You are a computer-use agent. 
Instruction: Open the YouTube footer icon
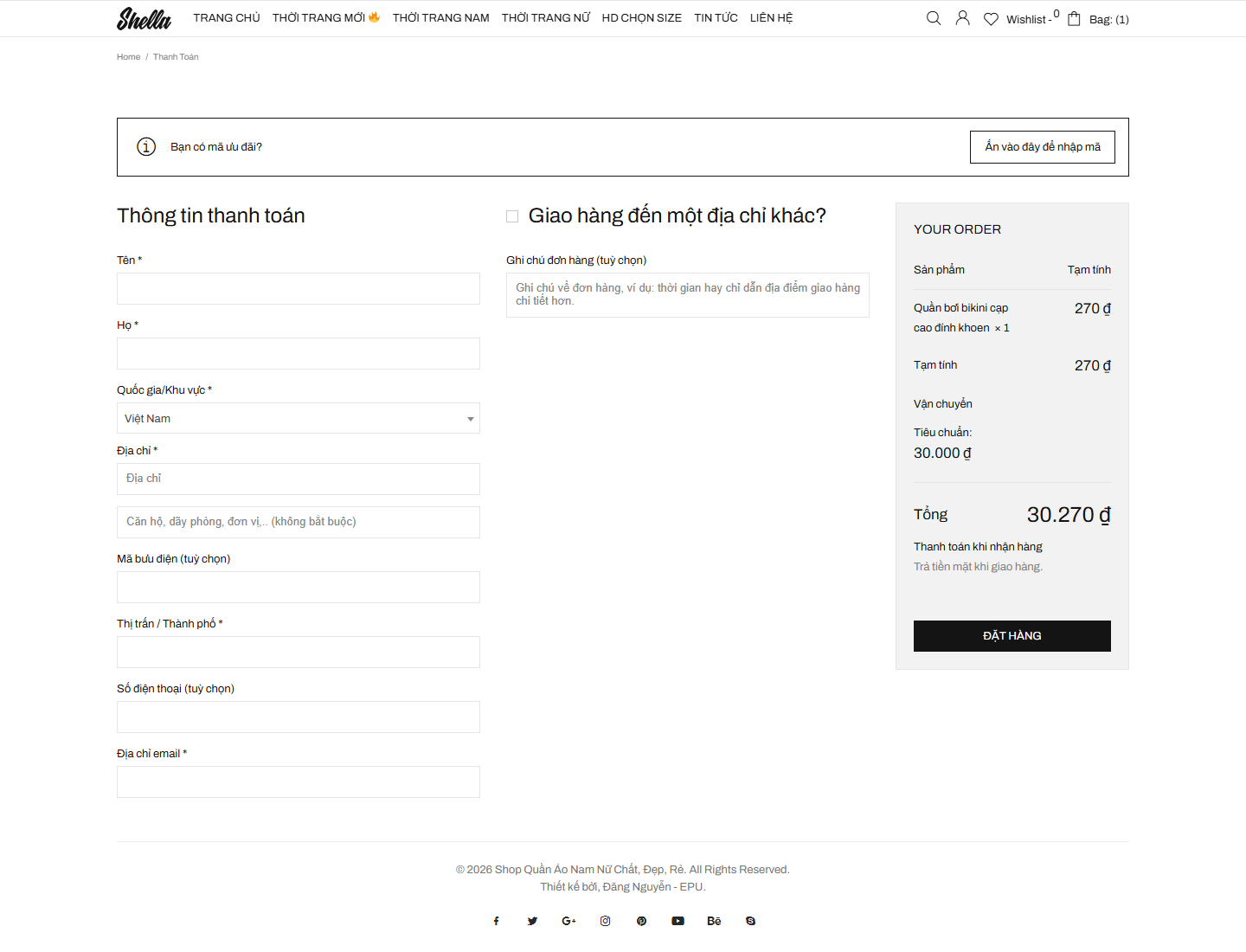pos(678,921)
